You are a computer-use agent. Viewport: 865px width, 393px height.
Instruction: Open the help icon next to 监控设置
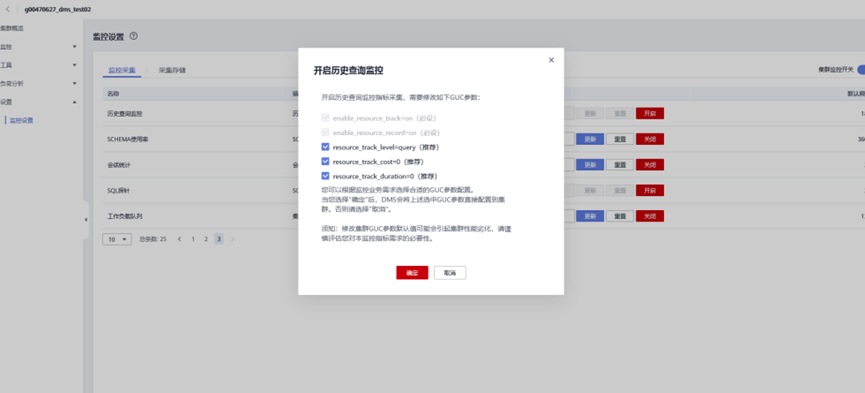pos(134,36)
